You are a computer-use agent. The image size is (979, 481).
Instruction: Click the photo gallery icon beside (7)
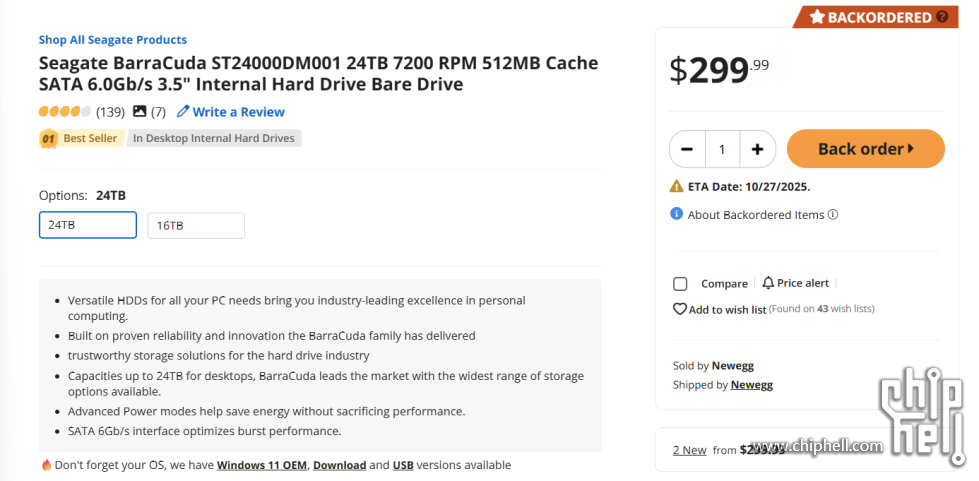coord(139,112)
